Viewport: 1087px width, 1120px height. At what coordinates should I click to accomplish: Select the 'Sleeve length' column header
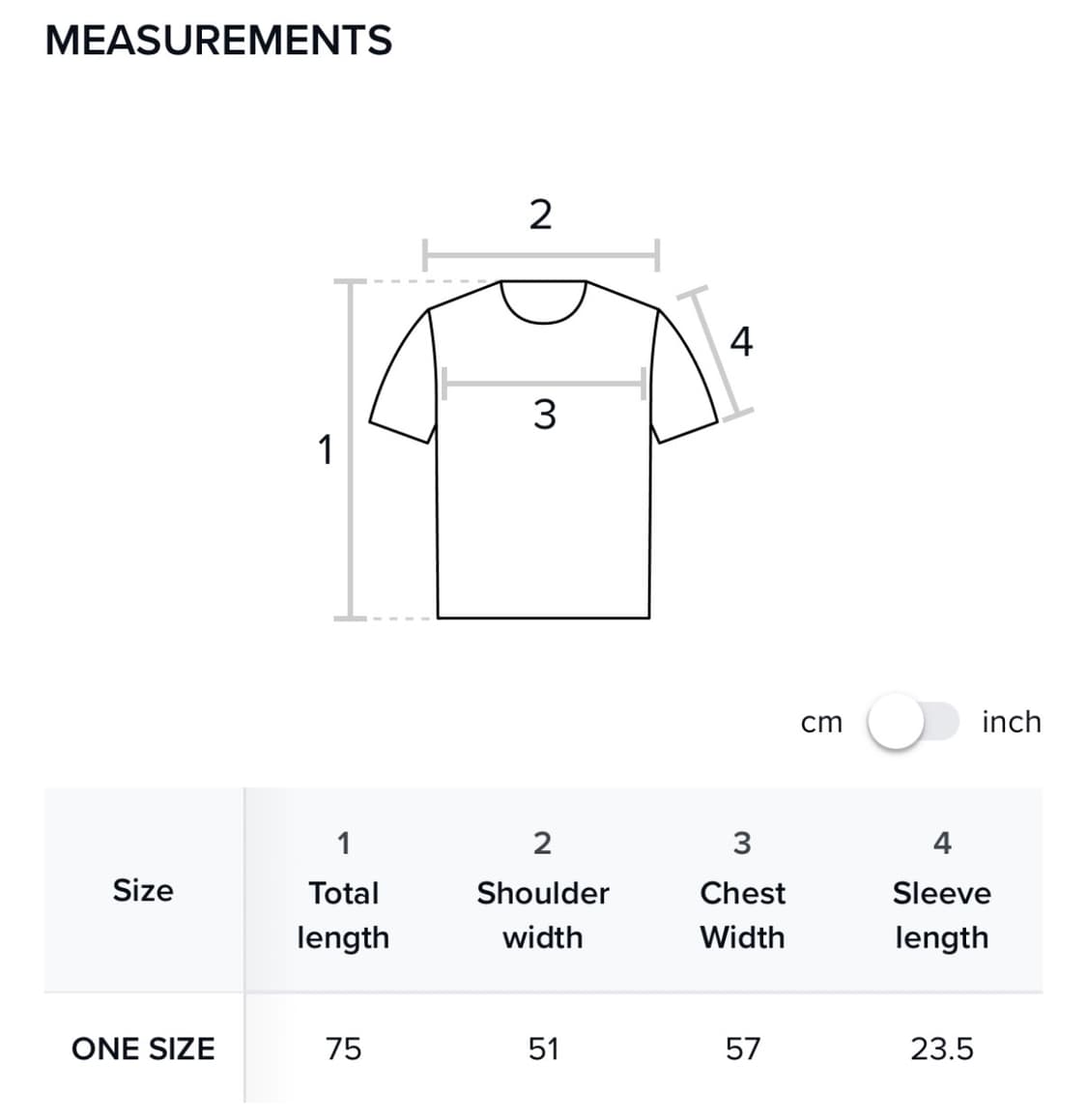(x=942, y=914)
